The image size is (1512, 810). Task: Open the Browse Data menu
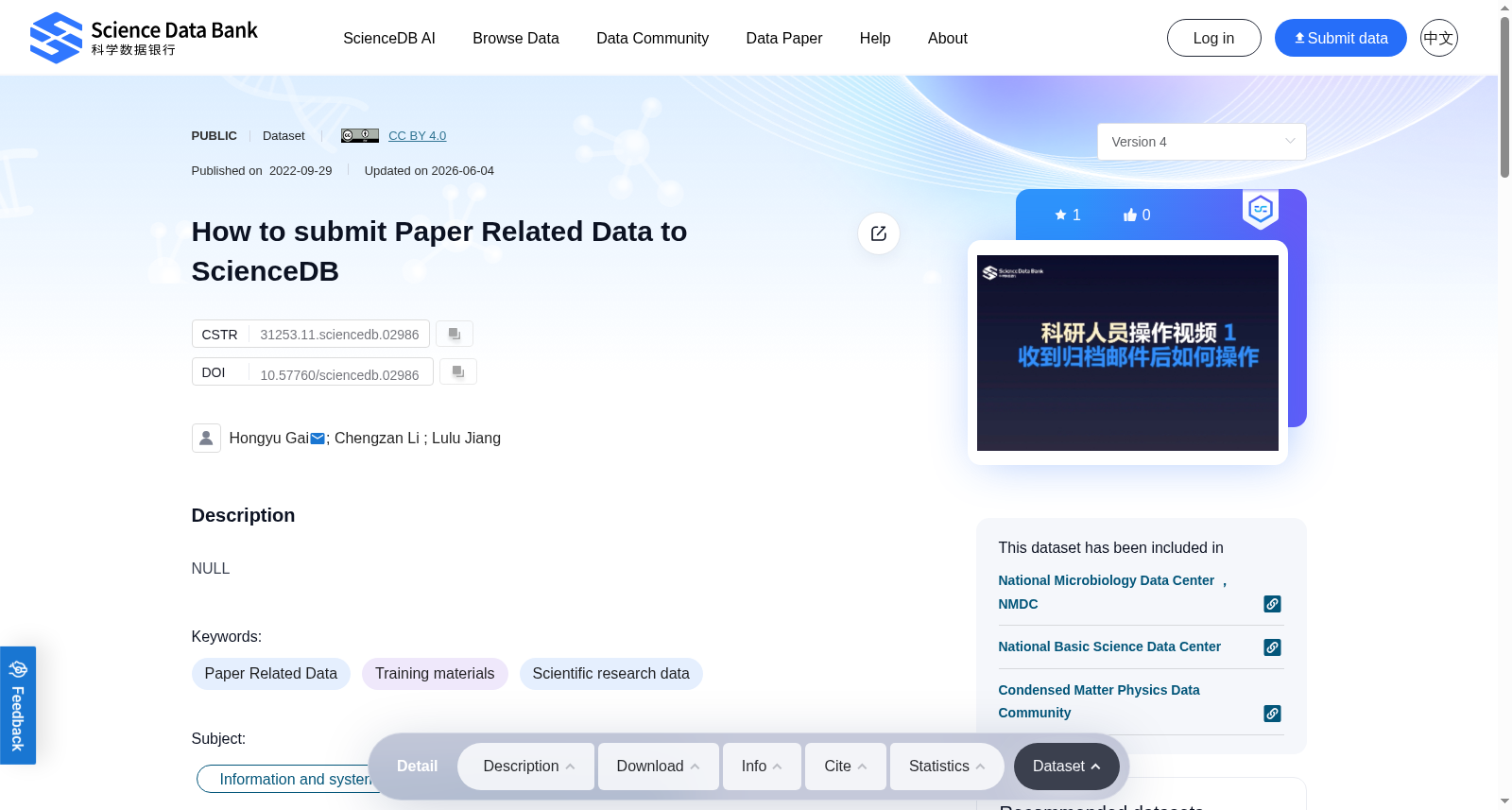pyautogui.click(x=516, y=38)
